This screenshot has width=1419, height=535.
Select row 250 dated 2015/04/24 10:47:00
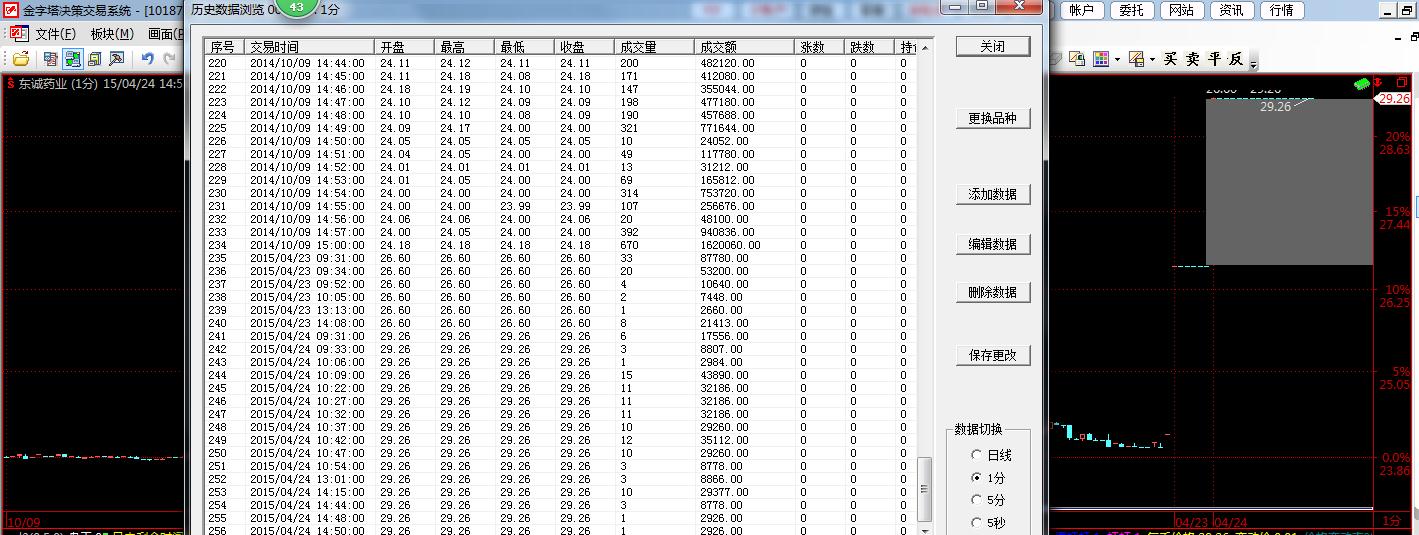point(560,453)
